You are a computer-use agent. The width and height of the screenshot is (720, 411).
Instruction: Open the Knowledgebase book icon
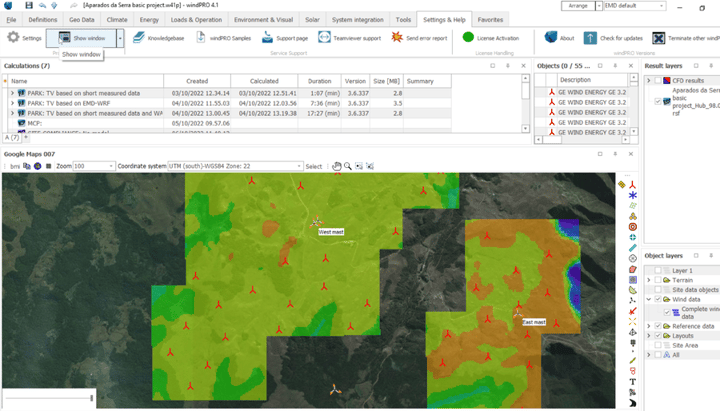(x=139, y=38)
